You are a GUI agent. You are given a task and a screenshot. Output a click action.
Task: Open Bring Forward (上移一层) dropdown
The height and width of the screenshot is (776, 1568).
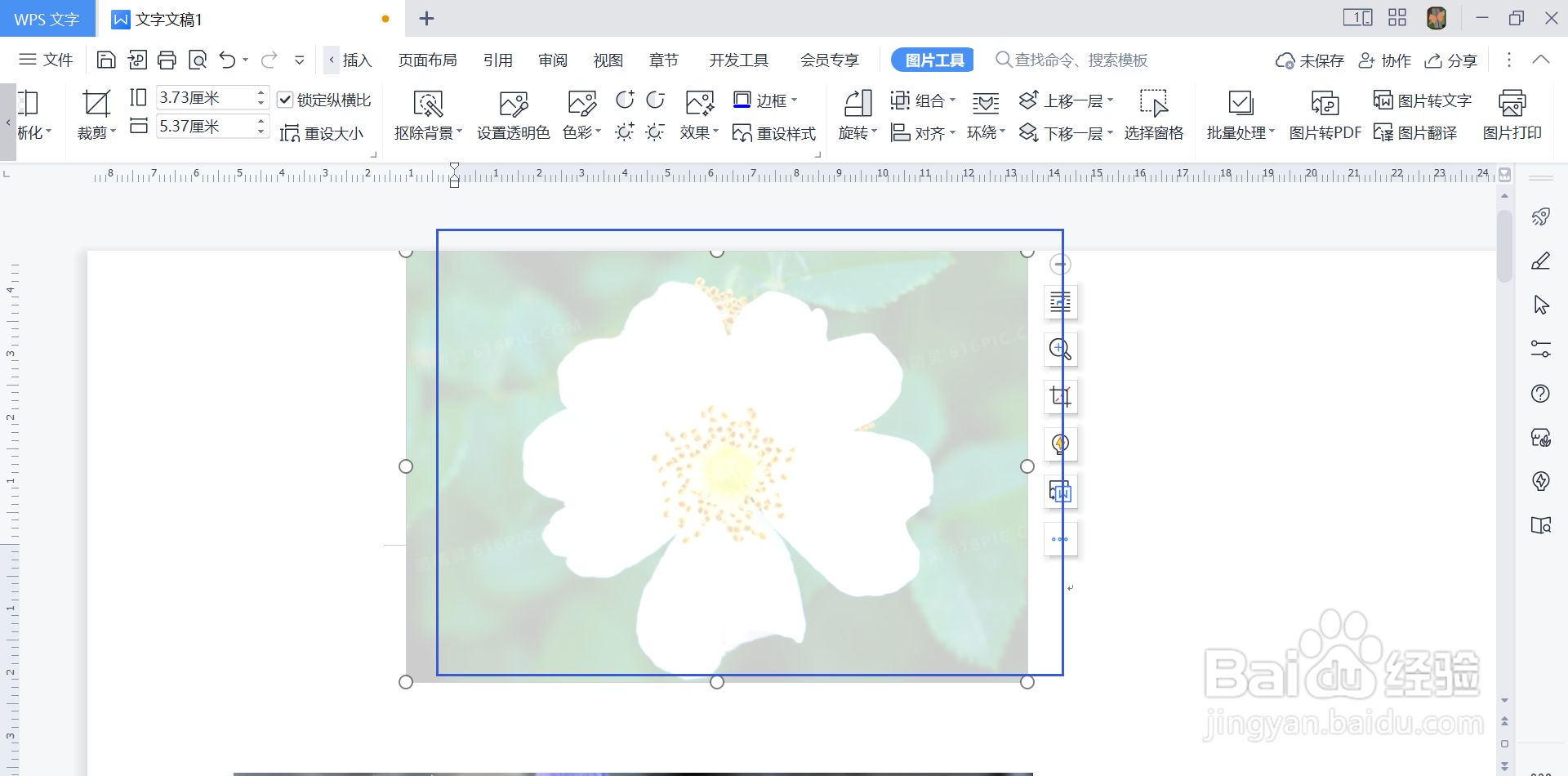pos(1067,100)
